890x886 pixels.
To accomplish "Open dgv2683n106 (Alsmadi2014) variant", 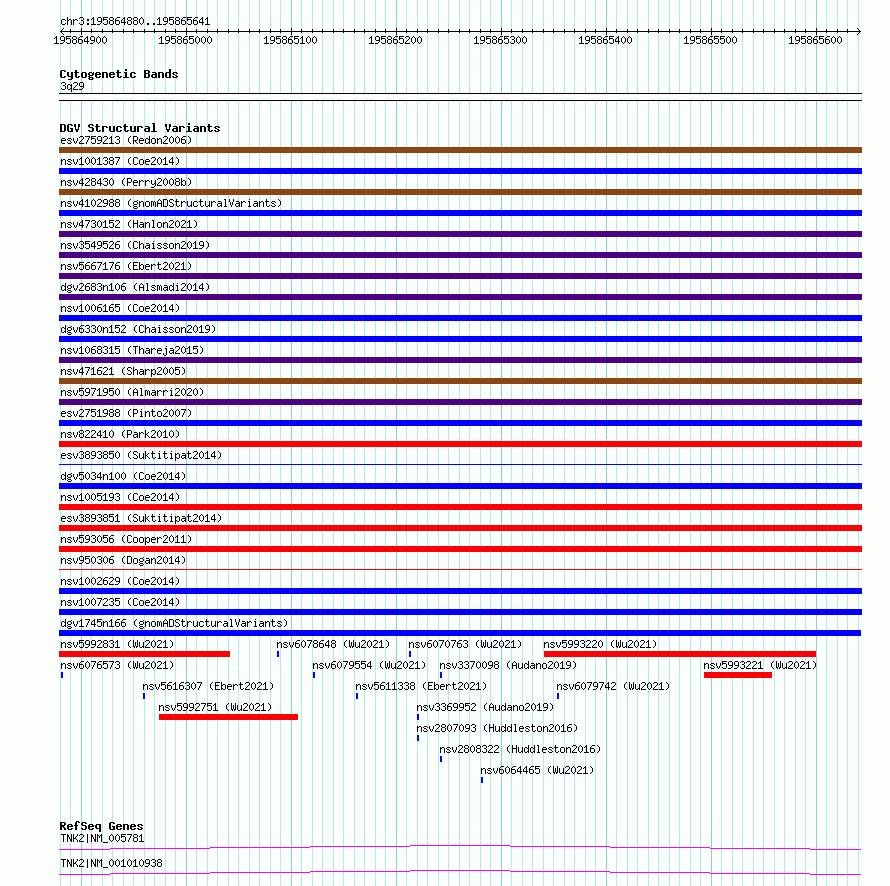I will pyautogui.click(x=135, y=287).
